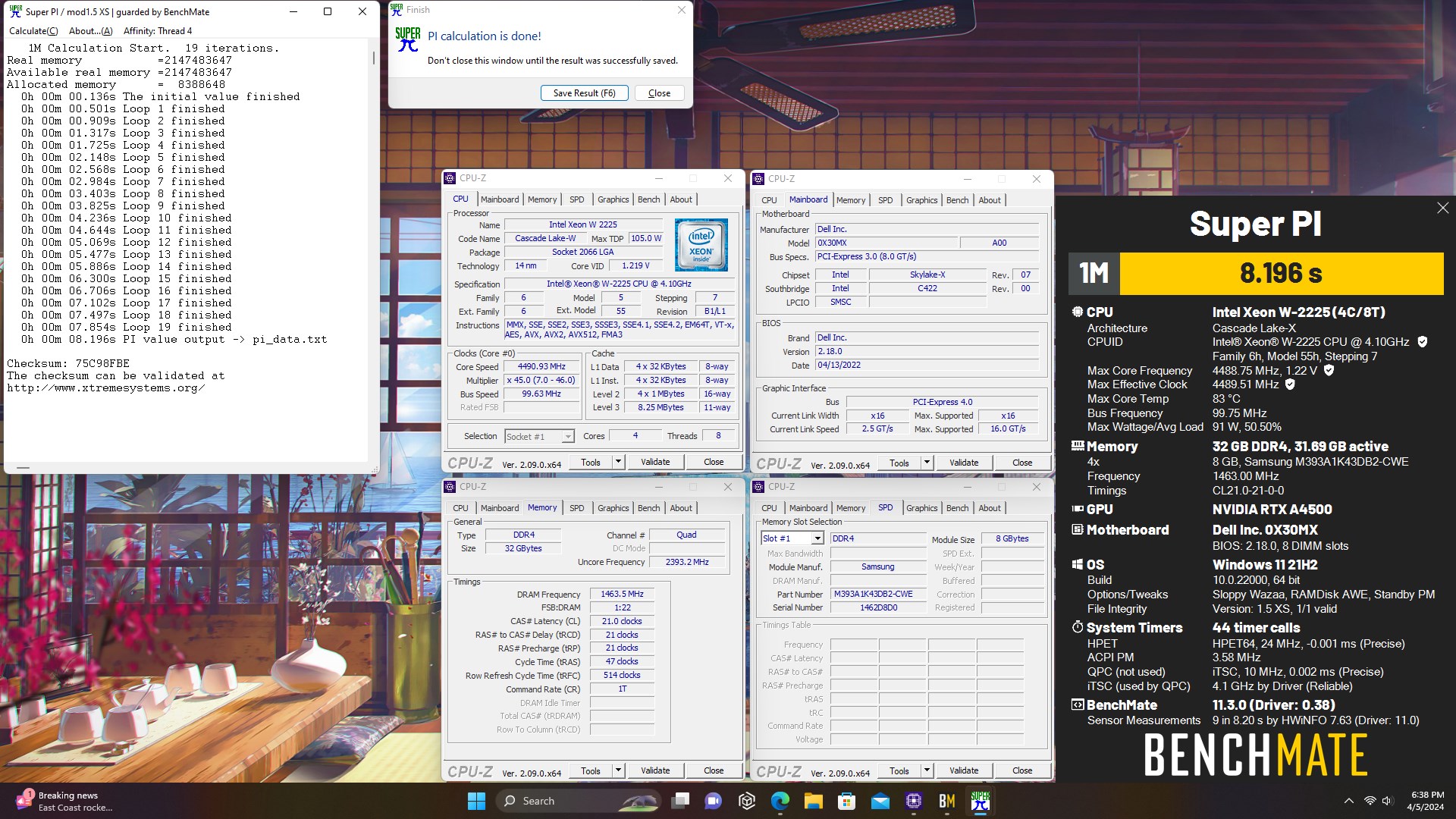Launch Microsoft Edge from the taskbar
Screen dimensions: 1456x819
click(x=780, y=801)
